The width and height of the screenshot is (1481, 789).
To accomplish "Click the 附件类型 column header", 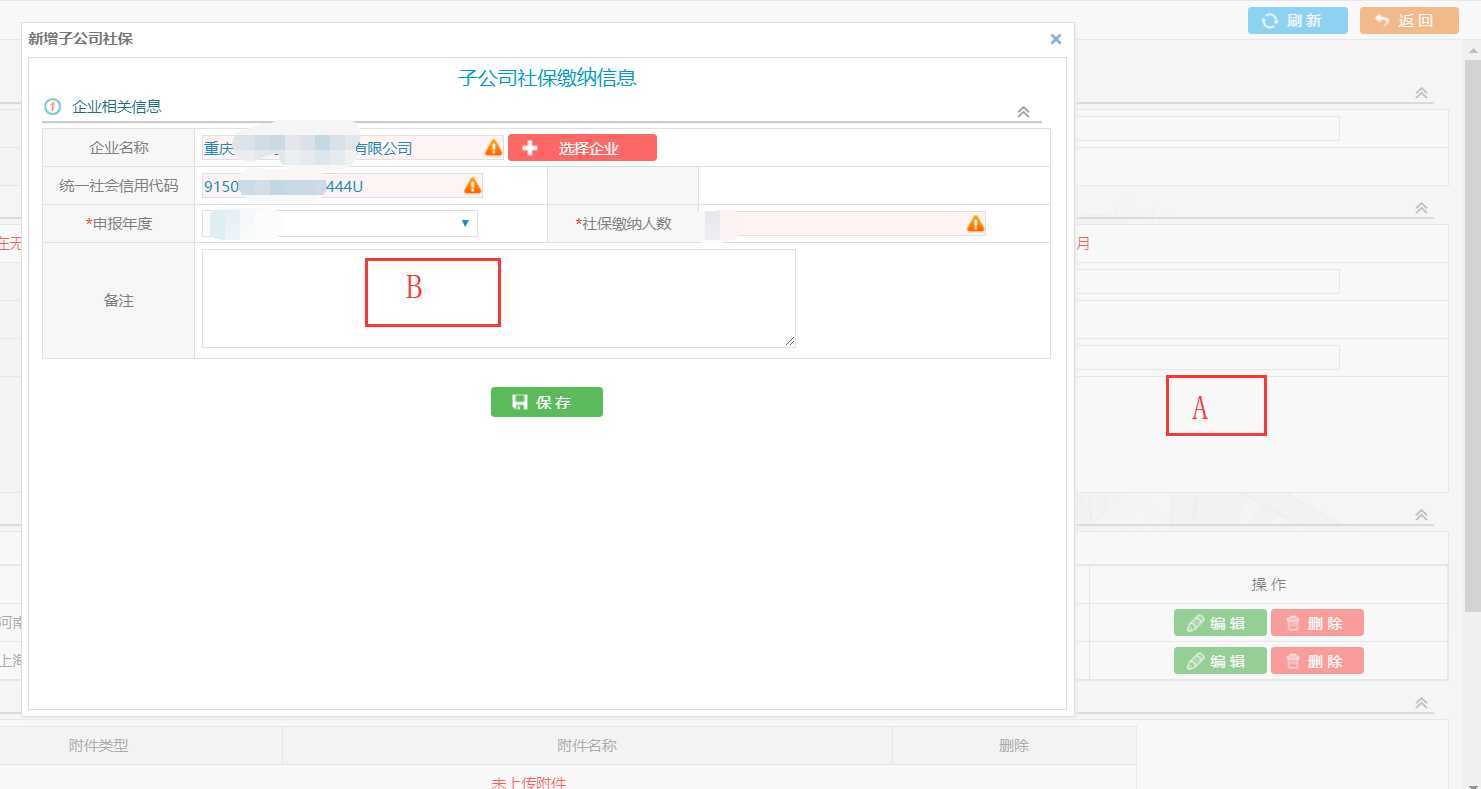I will pos(99,745).
